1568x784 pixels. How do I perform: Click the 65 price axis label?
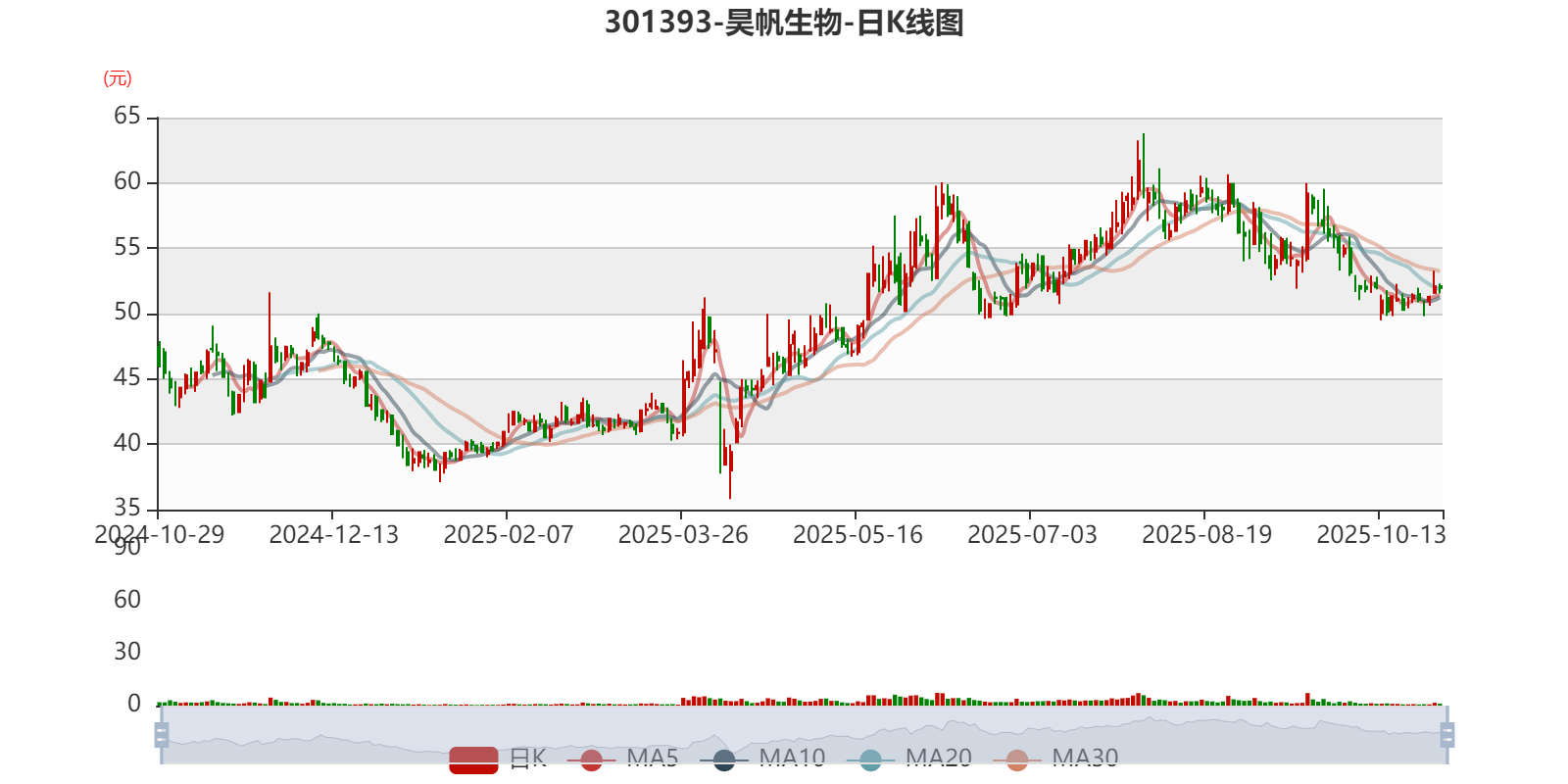(127, 116)
